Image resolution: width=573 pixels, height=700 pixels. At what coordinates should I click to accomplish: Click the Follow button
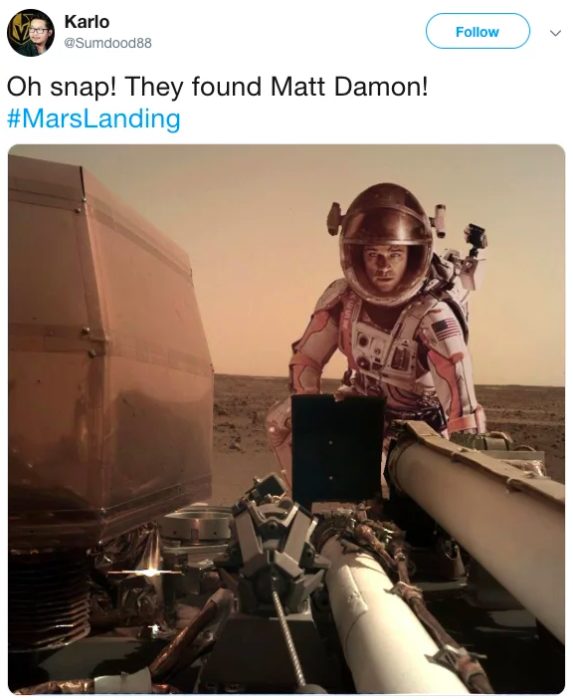click(478, 32)
